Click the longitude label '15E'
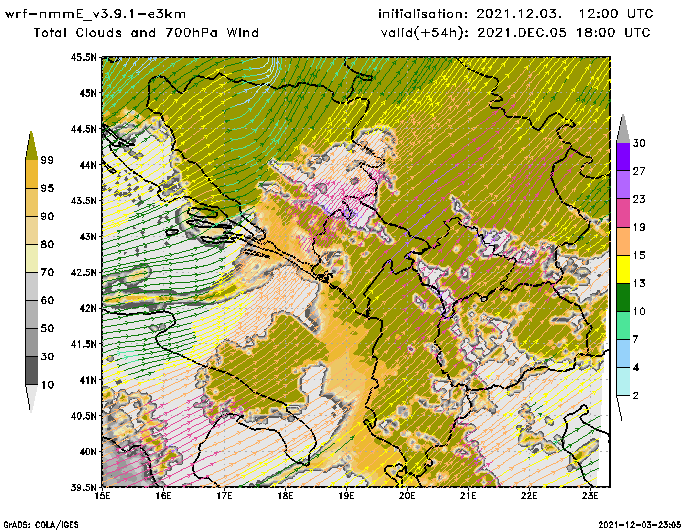 click(103, 496)
